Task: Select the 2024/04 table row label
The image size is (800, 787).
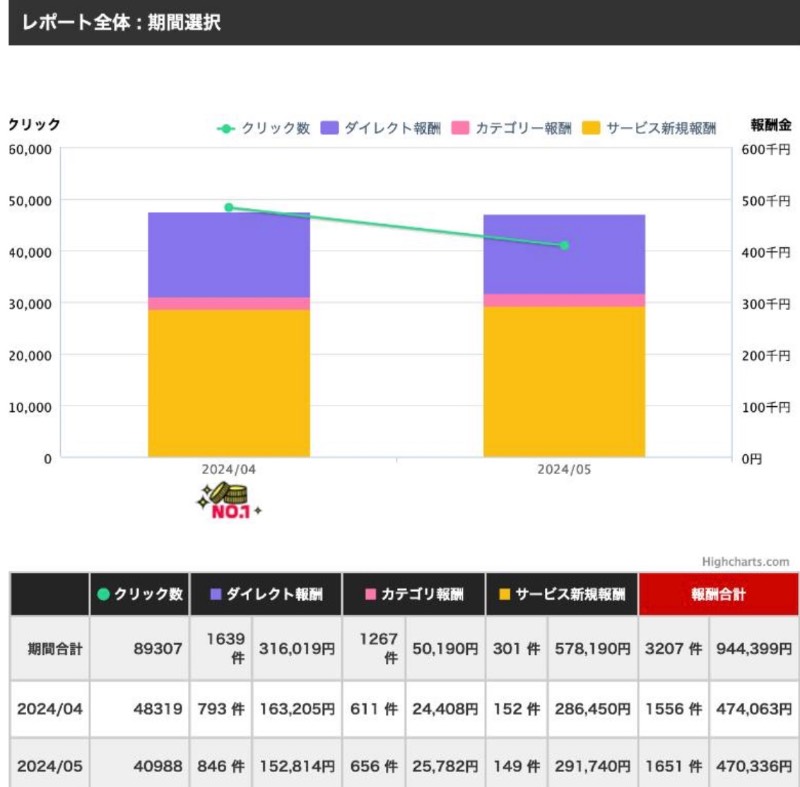Action: pyautogui.click(x=49, y=709)
